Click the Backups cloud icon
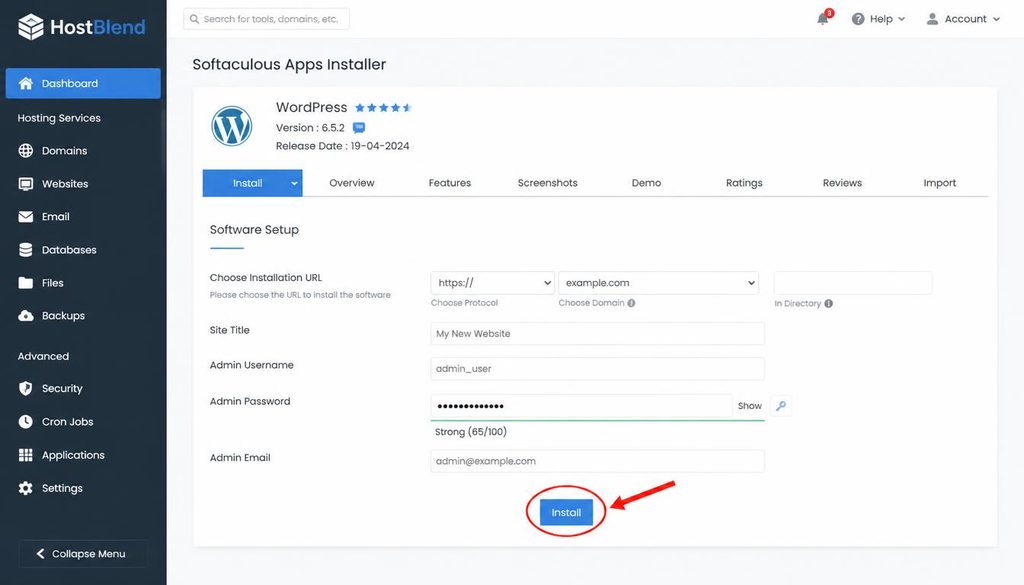 coord(25,315)
